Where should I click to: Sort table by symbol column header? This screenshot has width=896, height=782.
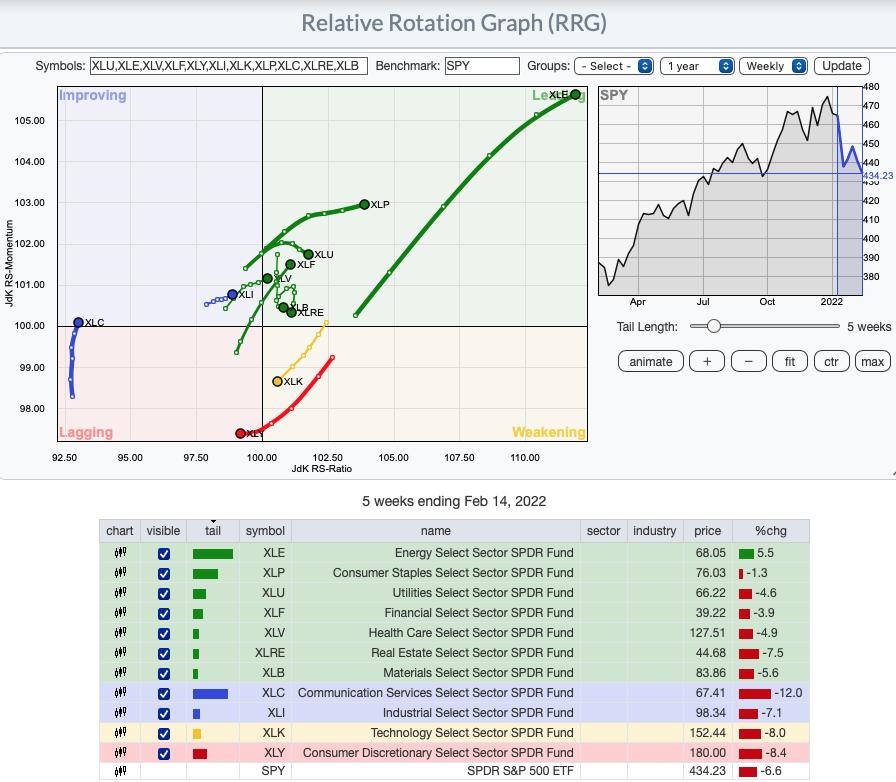pos(265,531)
